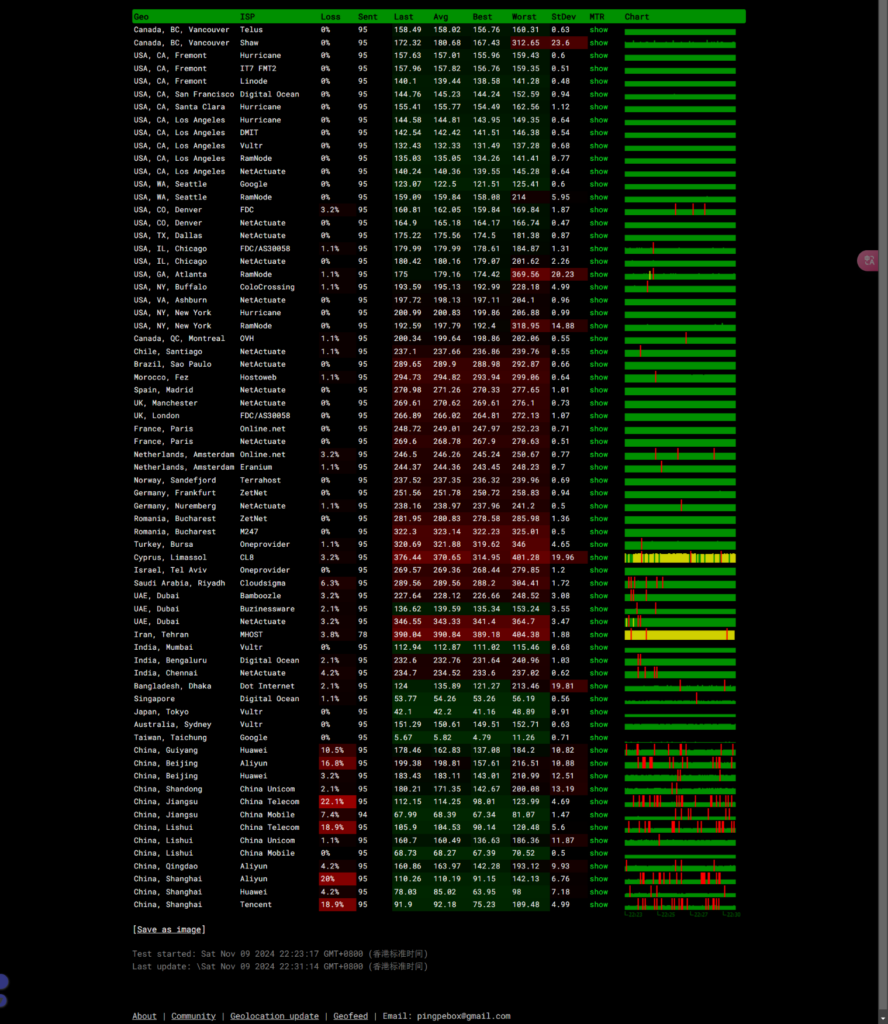
Task: Click the Cyprus Limassol yellow latency chart
Action: tap(680, 558)
